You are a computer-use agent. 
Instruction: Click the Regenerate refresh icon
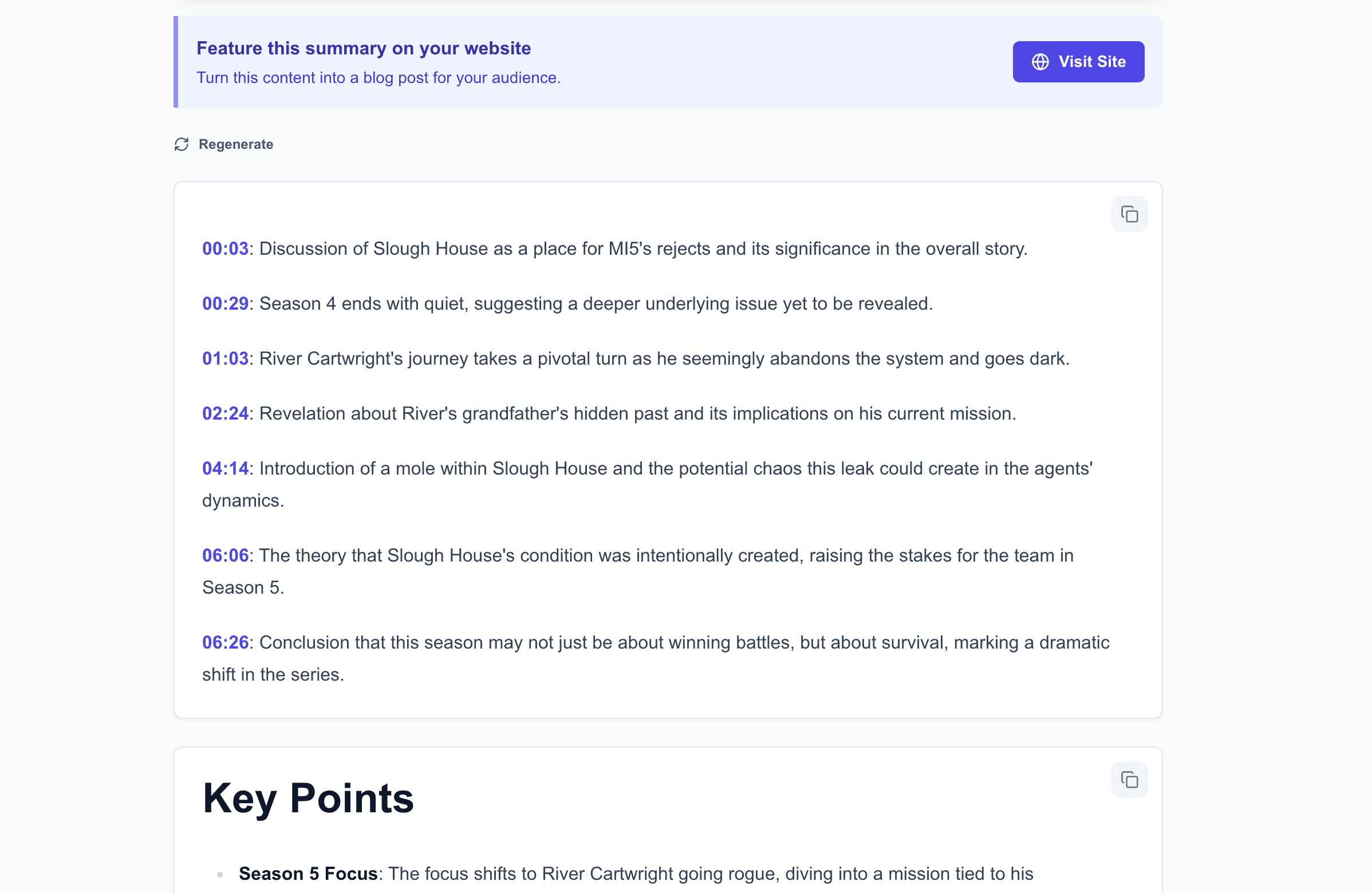pos(182,144)
